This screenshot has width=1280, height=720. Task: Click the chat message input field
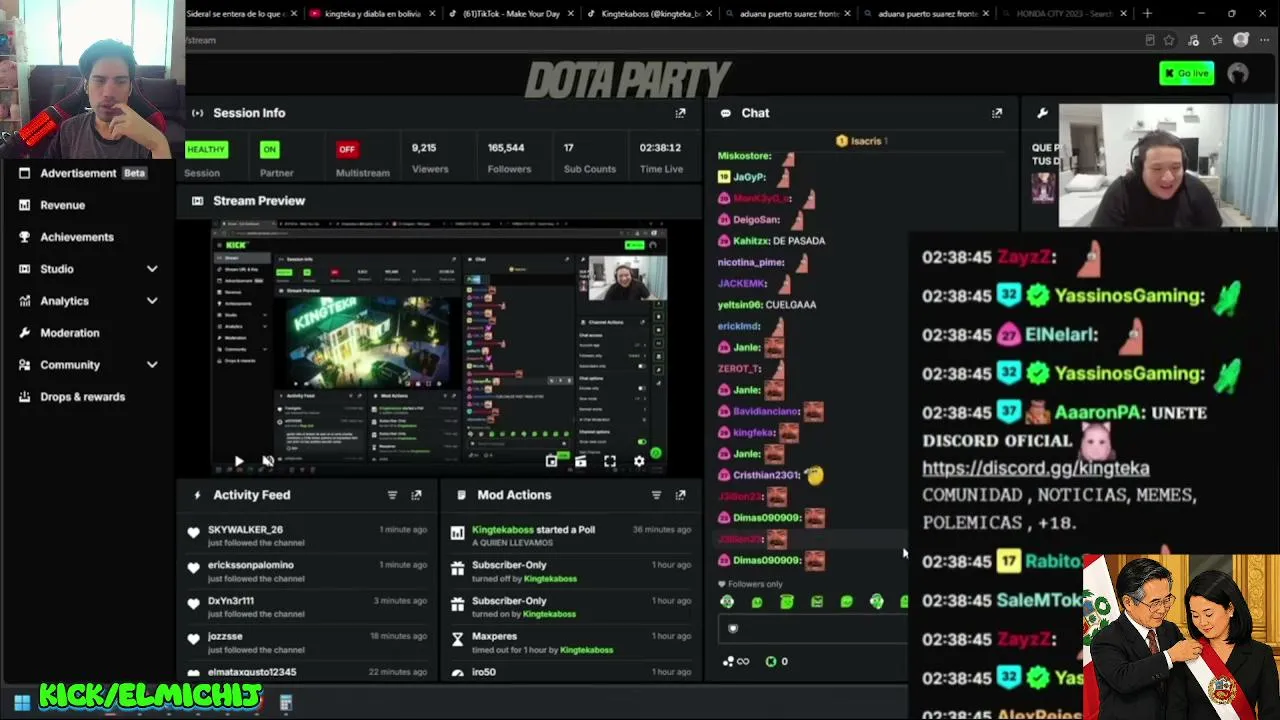click(x=812, y=628)
